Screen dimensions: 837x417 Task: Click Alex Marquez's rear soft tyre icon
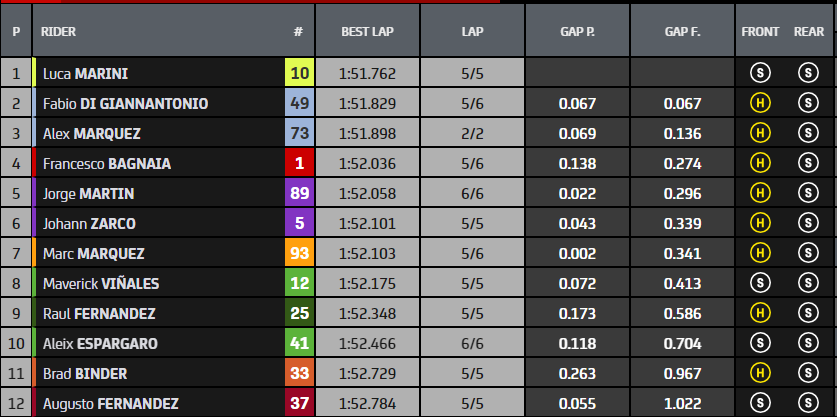[x=808, y=133]
